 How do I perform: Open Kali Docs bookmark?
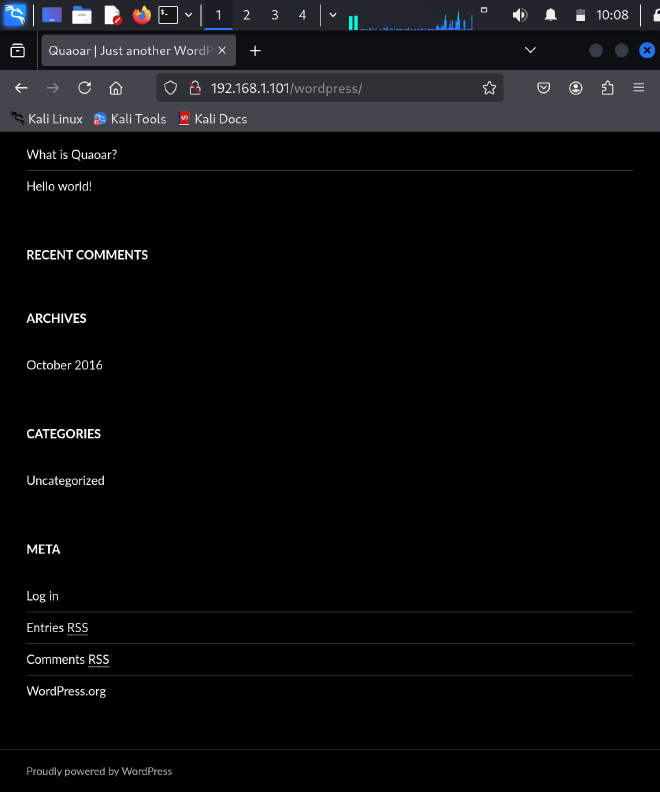[213, 119]
